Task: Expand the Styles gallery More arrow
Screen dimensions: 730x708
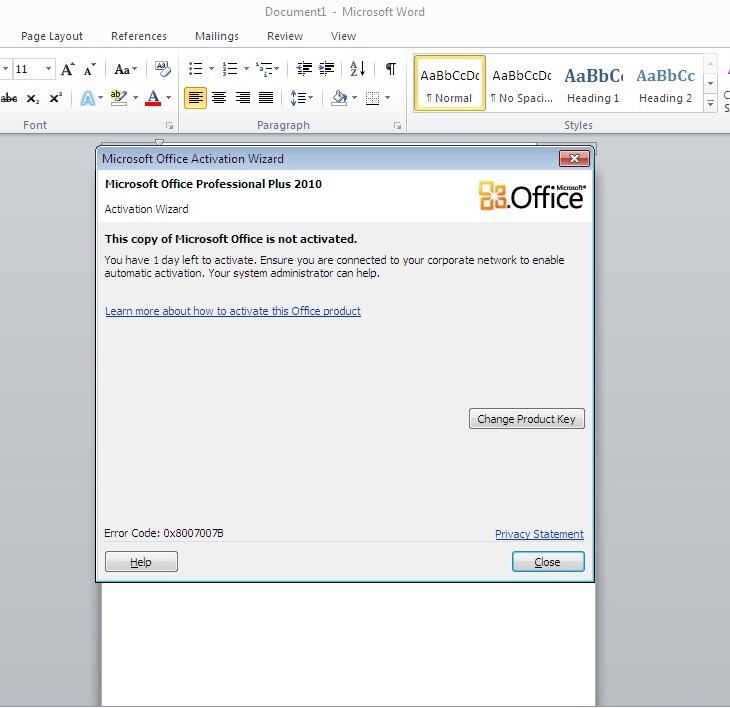Action: 710,103
